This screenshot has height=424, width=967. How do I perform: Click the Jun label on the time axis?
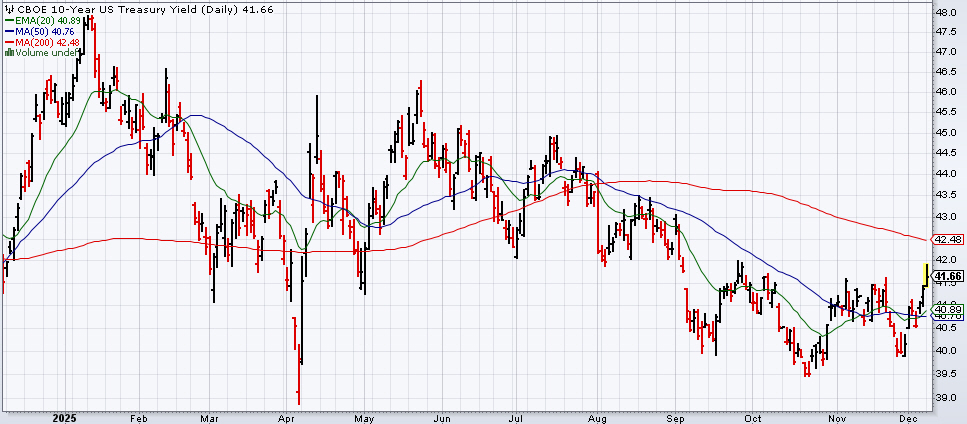tap(442, 418)
